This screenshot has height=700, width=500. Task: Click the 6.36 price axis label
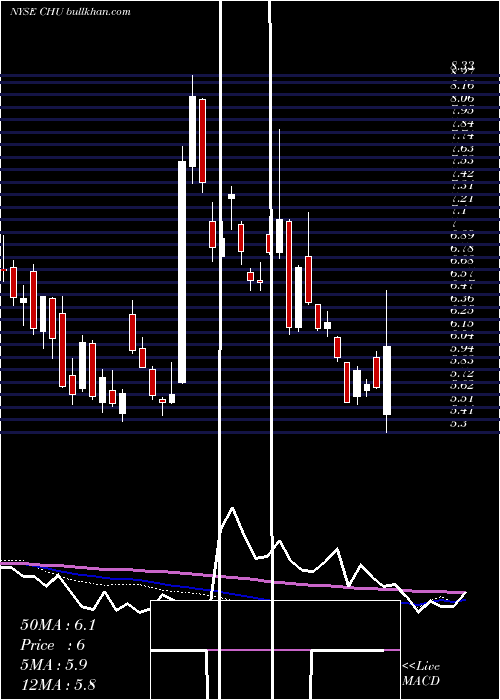pos(462,299)
